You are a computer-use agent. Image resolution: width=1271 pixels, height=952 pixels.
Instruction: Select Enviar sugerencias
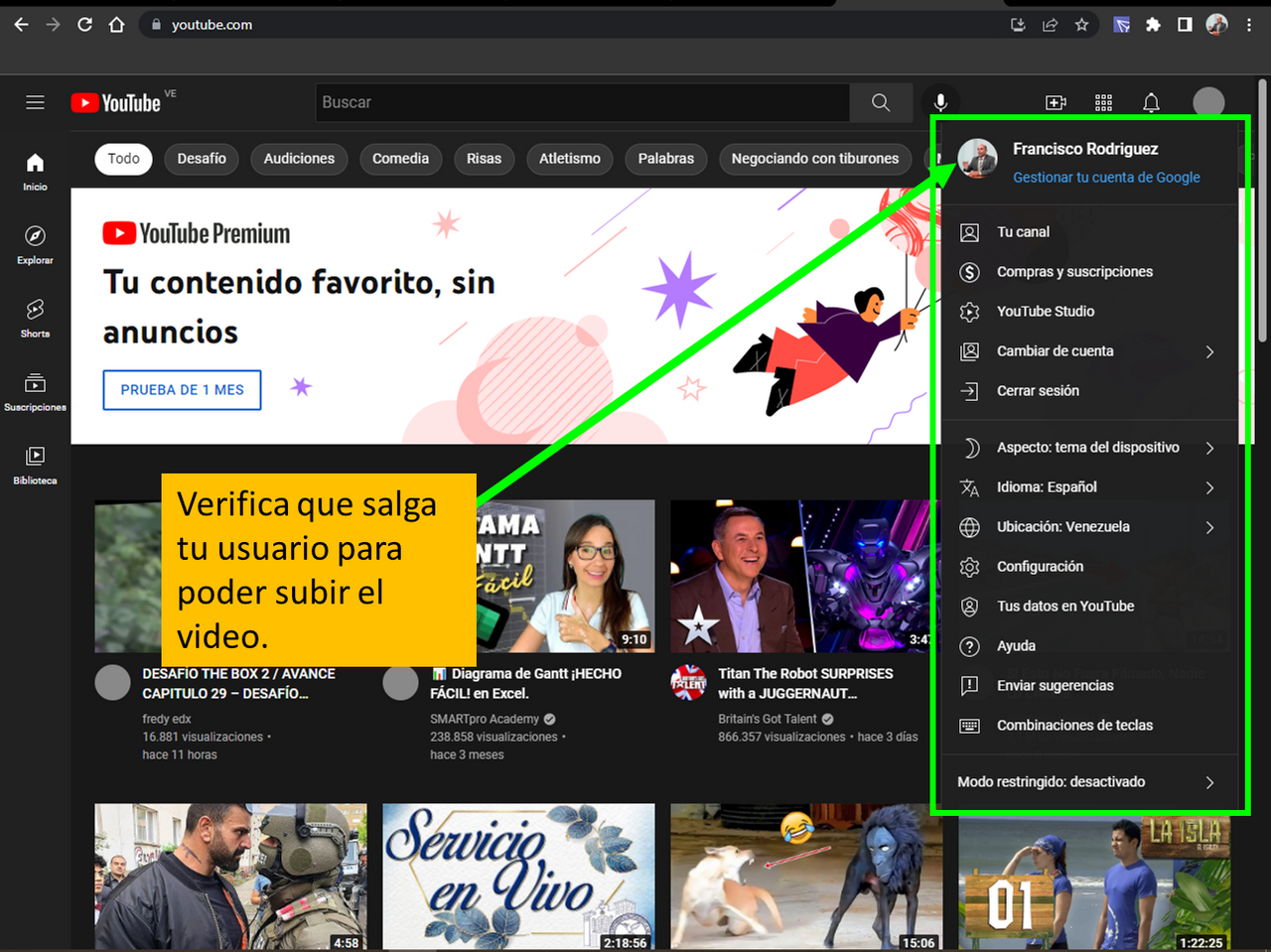tap(1088, 685)
